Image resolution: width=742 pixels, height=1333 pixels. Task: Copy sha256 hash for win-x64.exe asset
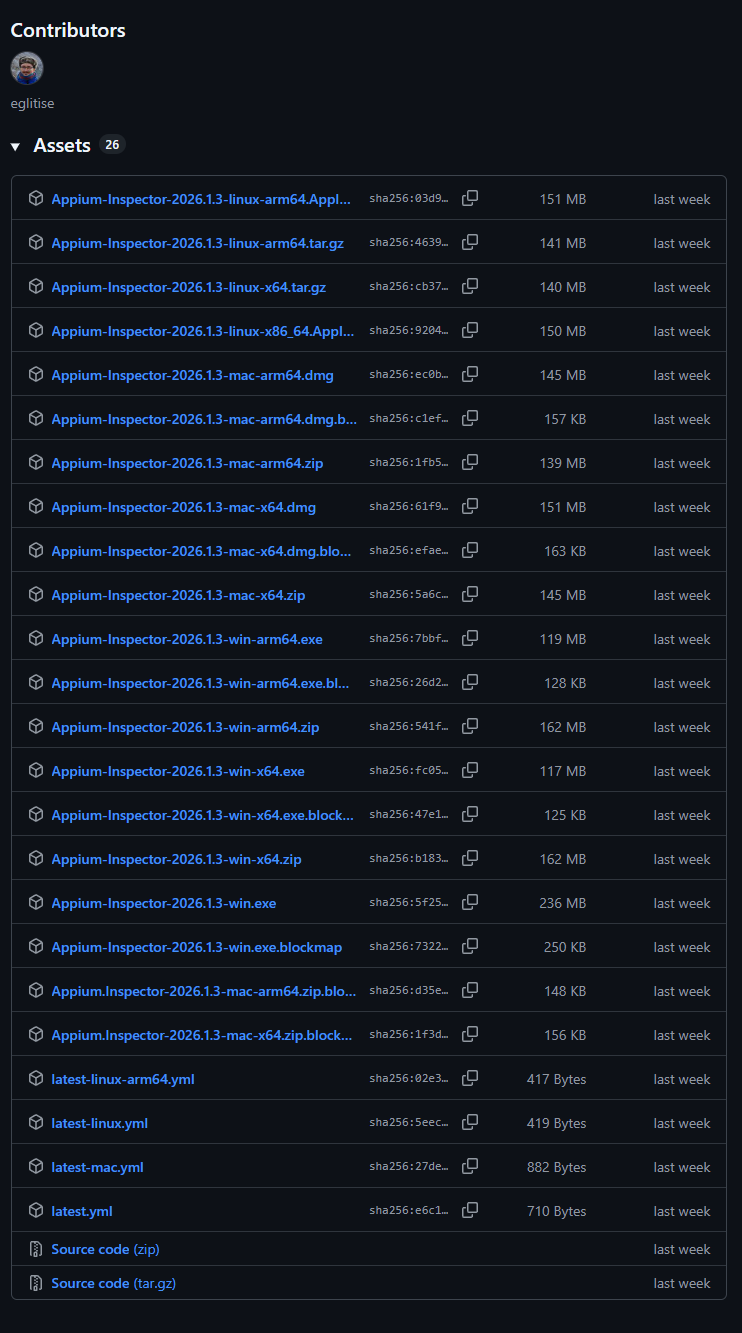click(470, 770)
